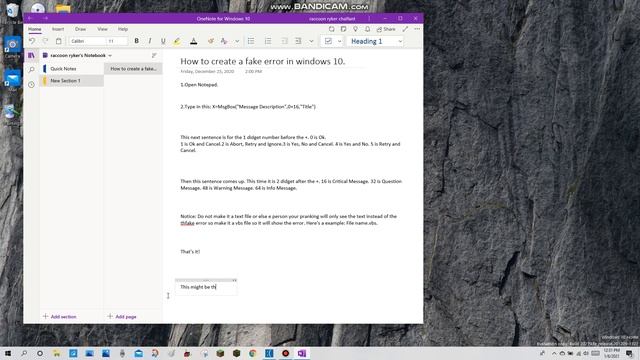Undo the last action
The width and height of the screenshot is (640, 360).
32,41
